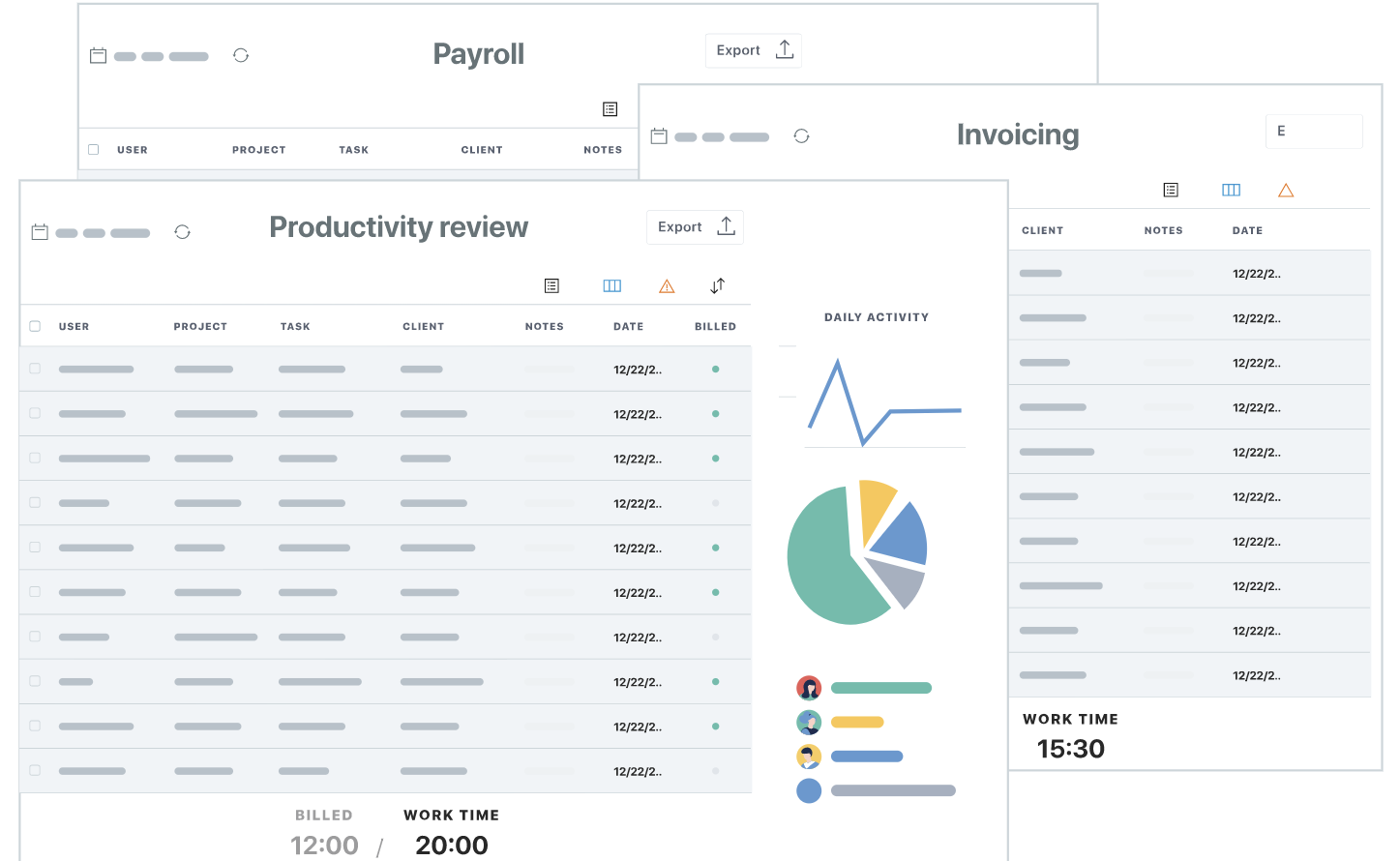Toggle the green billed dot on the first row

pyautogui.click(x=715, y=369)
